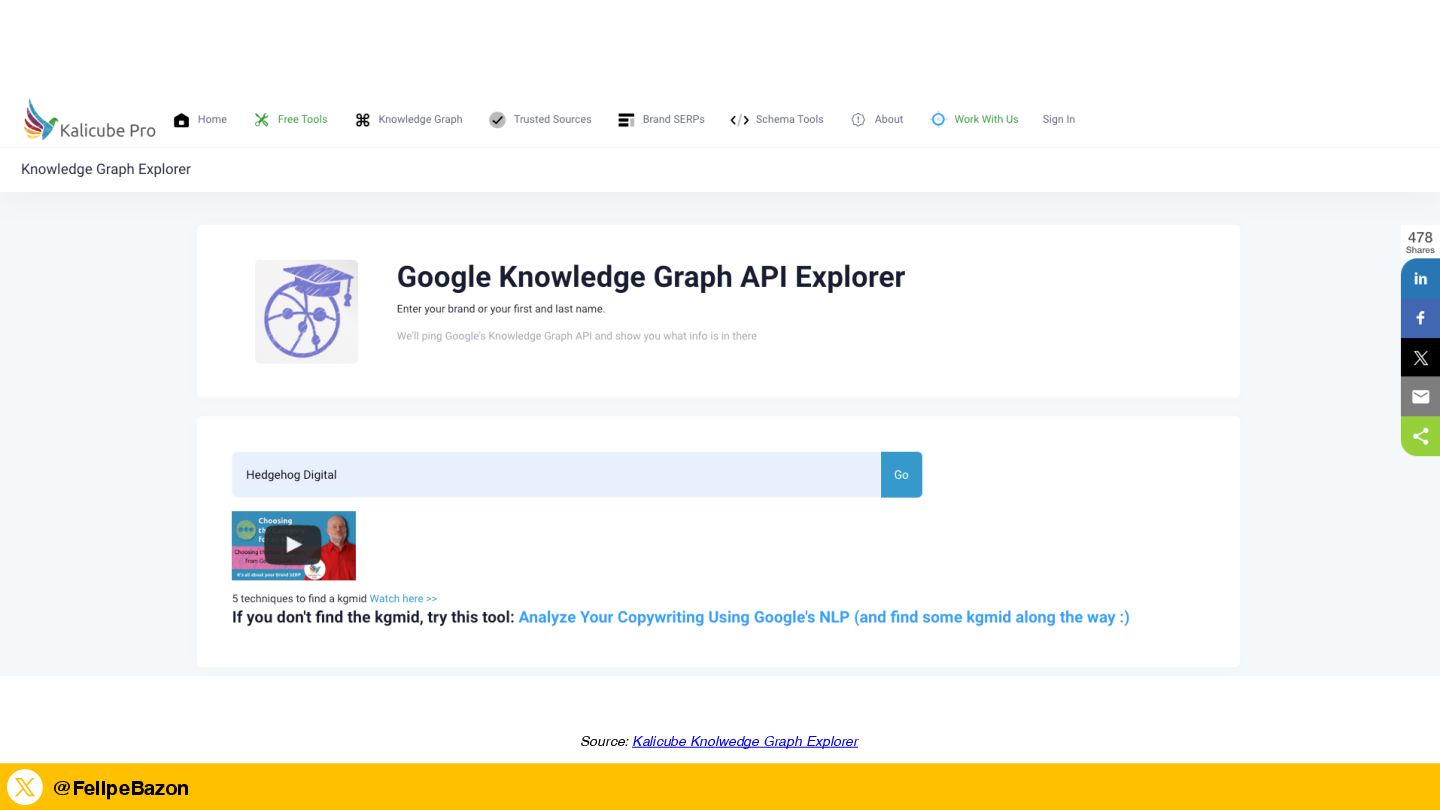Image resolution: width=1440 pixels, height=810 pixels.
Task: Click the Sign In link
Action: click(1059, 120)
